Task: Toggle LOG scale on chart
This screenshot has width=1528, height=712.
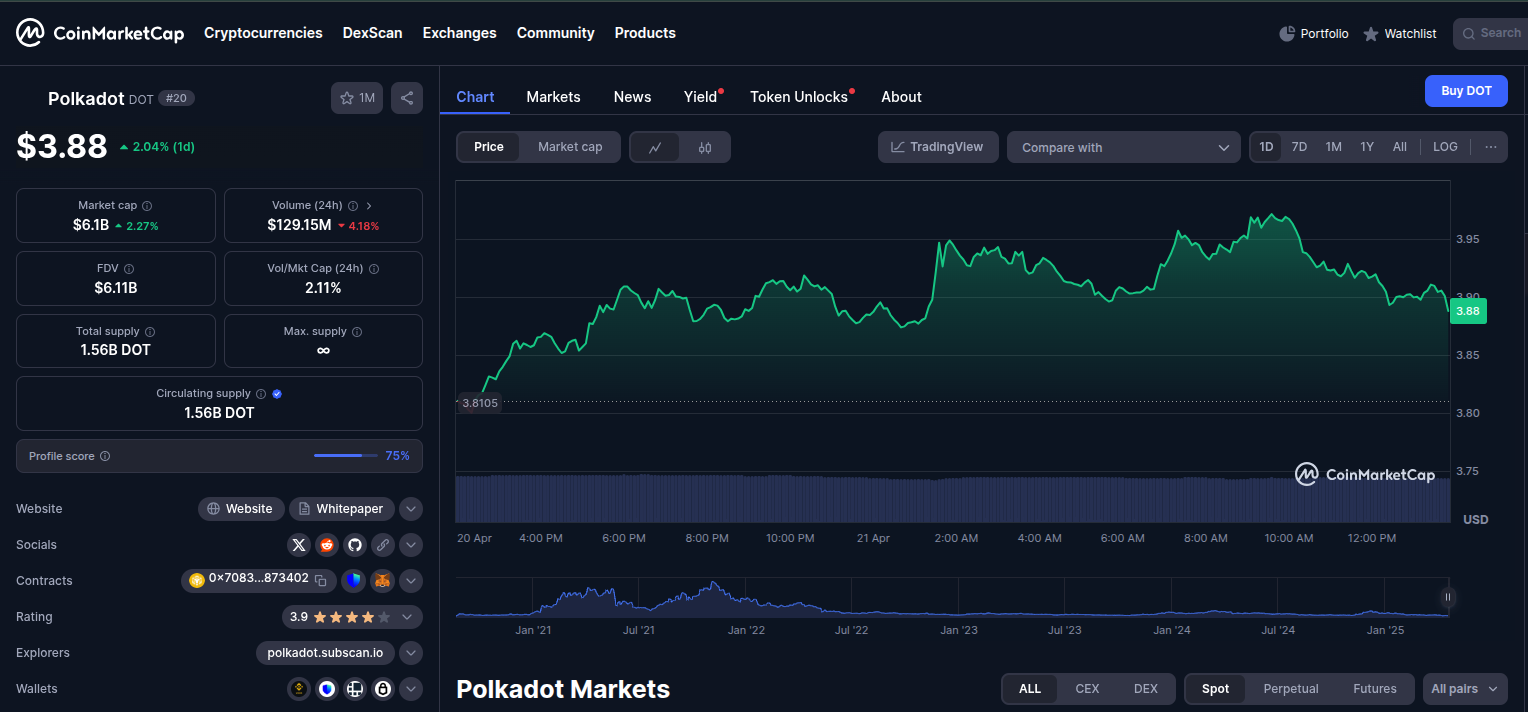Action: (x=1445, y=147)
